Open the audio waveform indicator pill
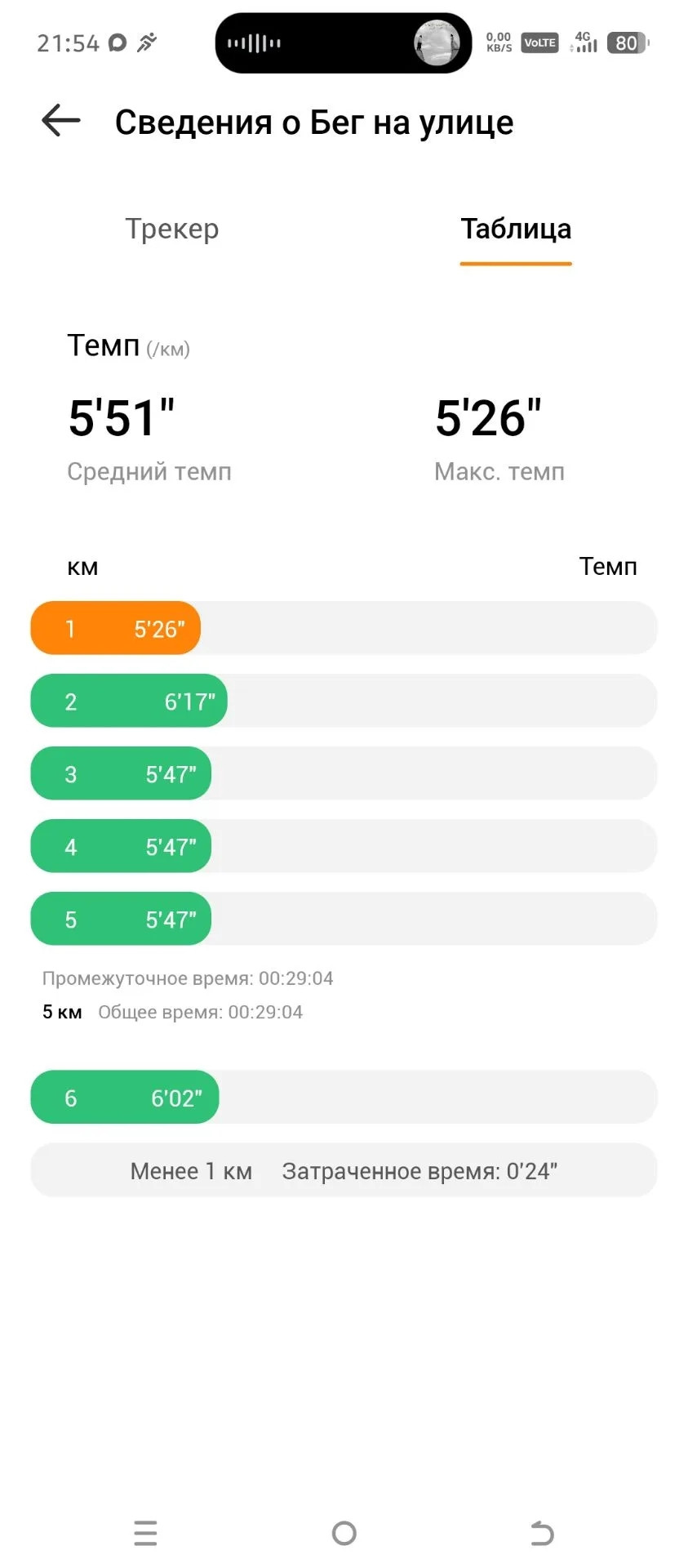This screenshot has width=688, height=1568. (x=255, y=43)
